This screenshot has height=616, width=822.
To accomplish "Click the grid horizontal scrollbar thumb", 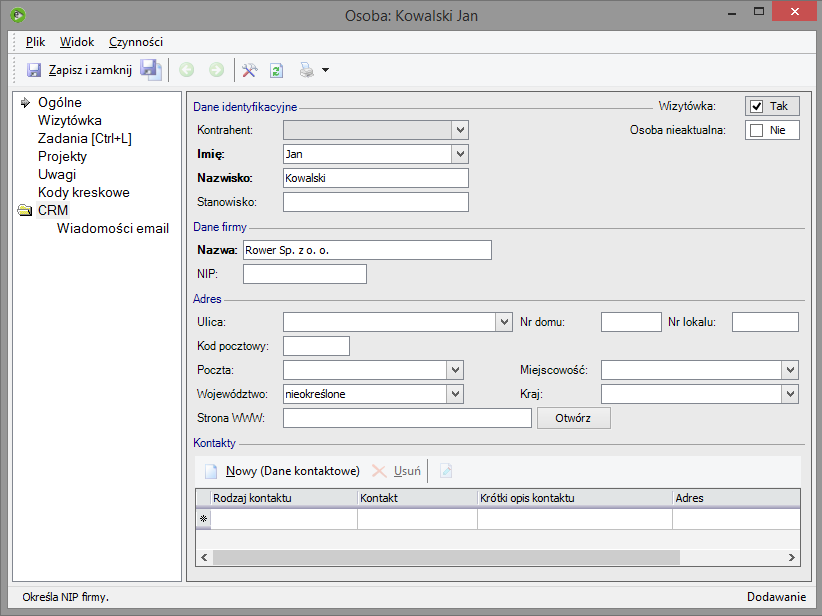I will click(x=446, y=557).
